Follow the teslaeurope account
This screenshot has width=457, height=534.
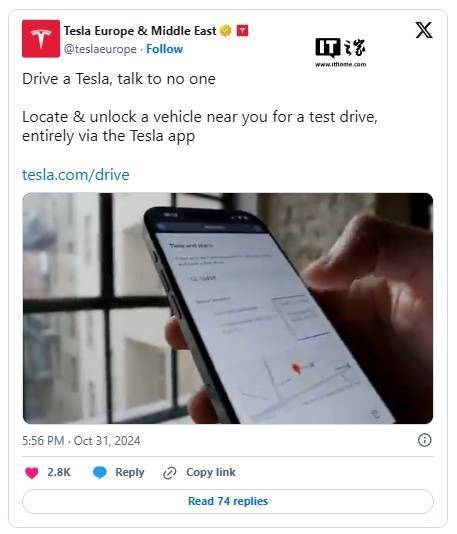[x=164, y=49]
